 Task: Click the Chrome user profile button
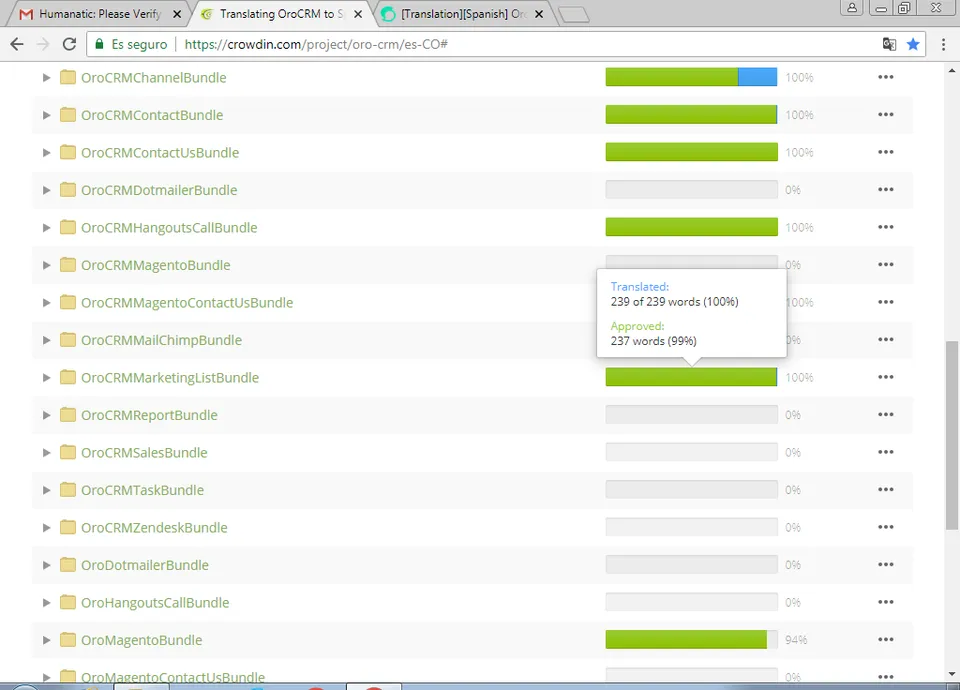tap(852, 8)
